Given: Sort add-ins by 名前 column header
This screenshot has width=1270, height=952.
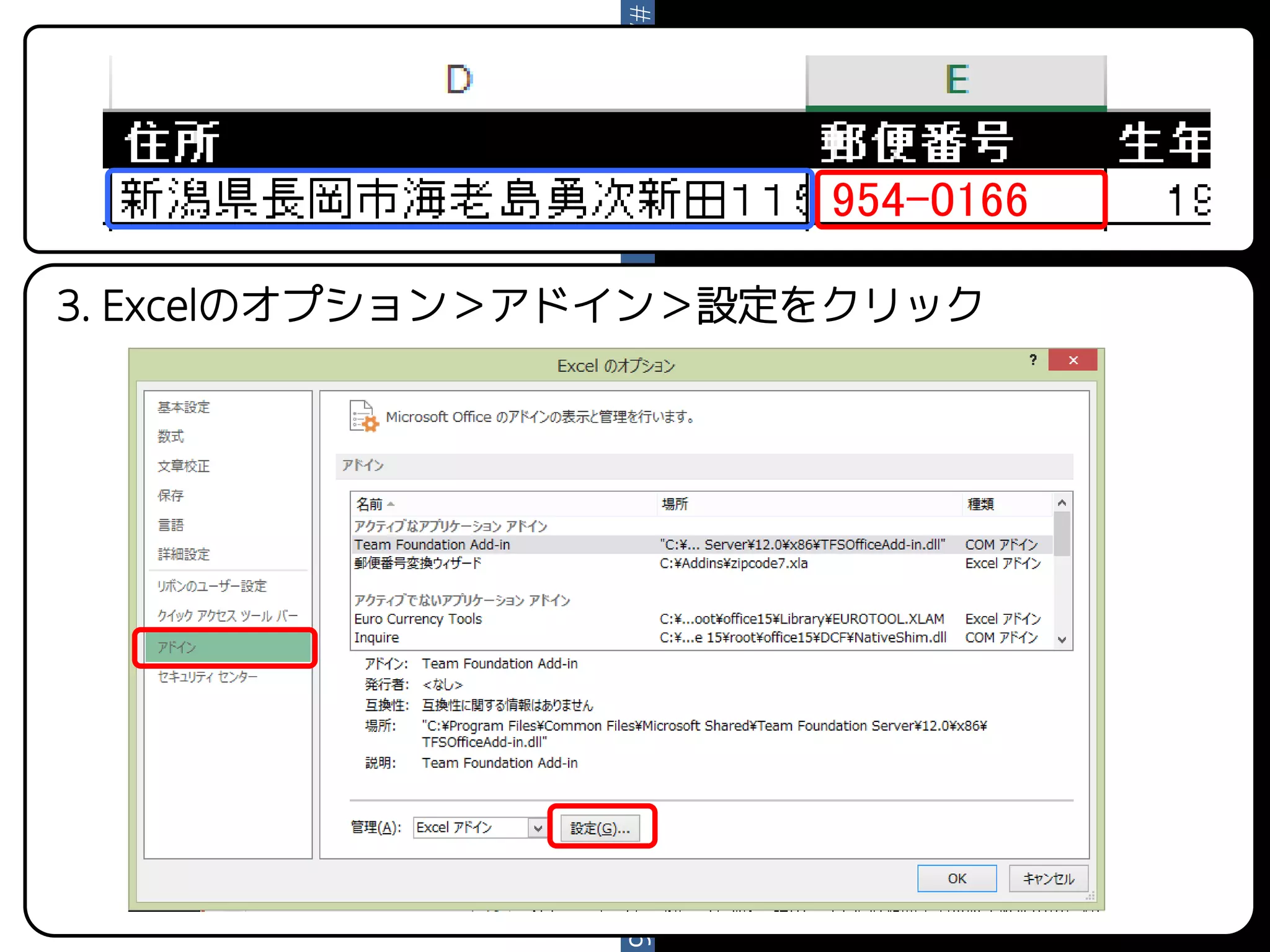Looking at the screenshot, I should point(503,504).
